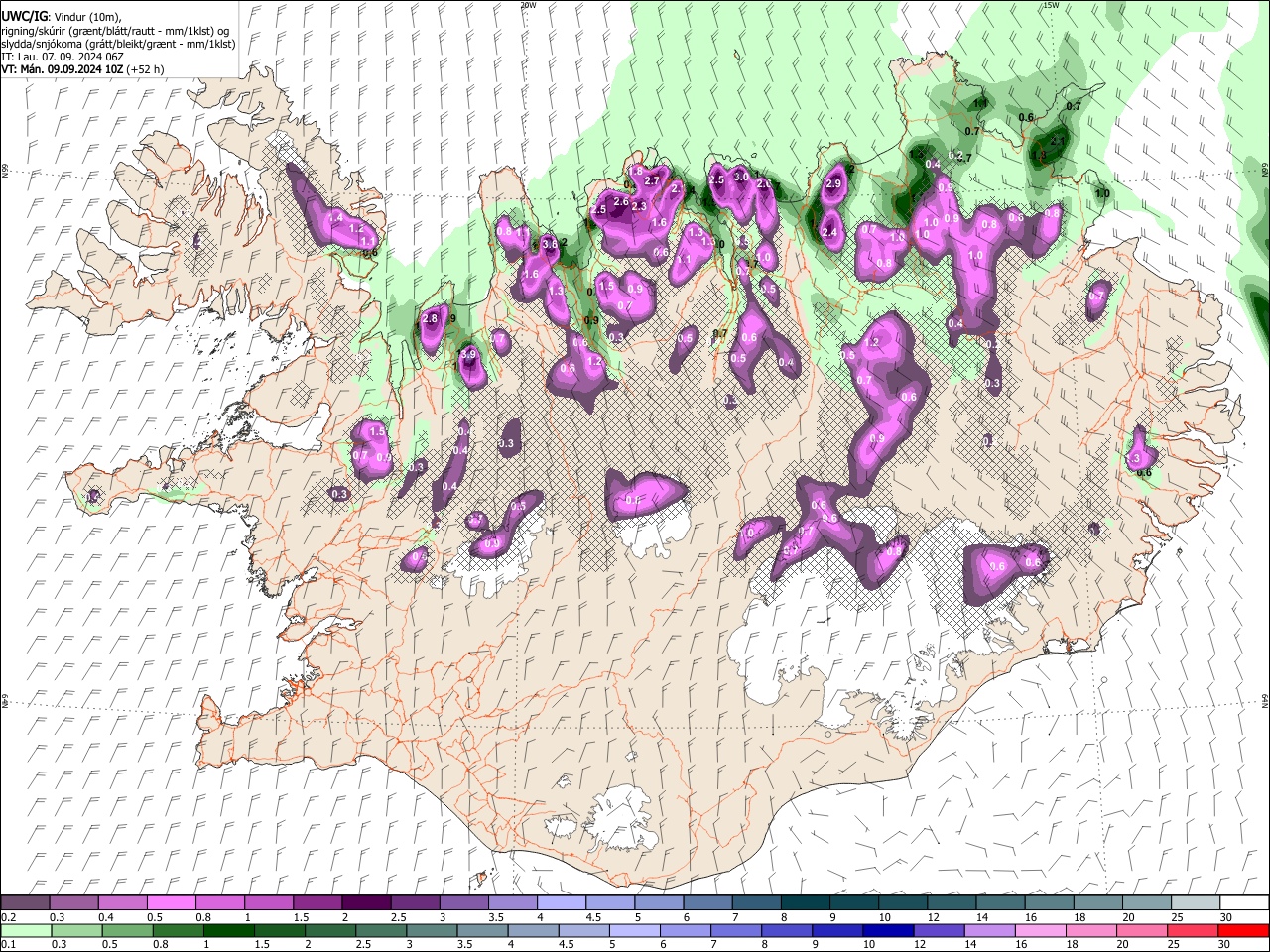1270x952 pixels.
Task: Click the teal 12–14 snow scale swatch
Action: tap(952, 903)
